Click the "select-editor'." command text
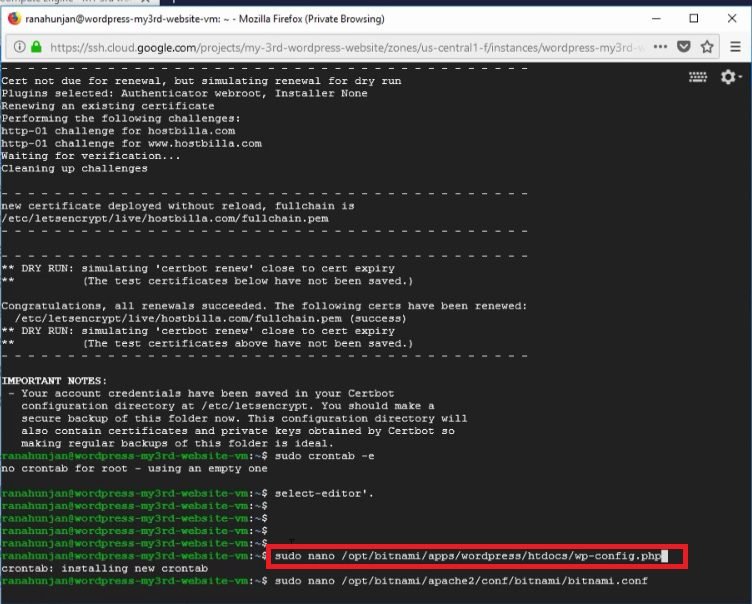The image size is (752, 604). (x=324, y=494)
